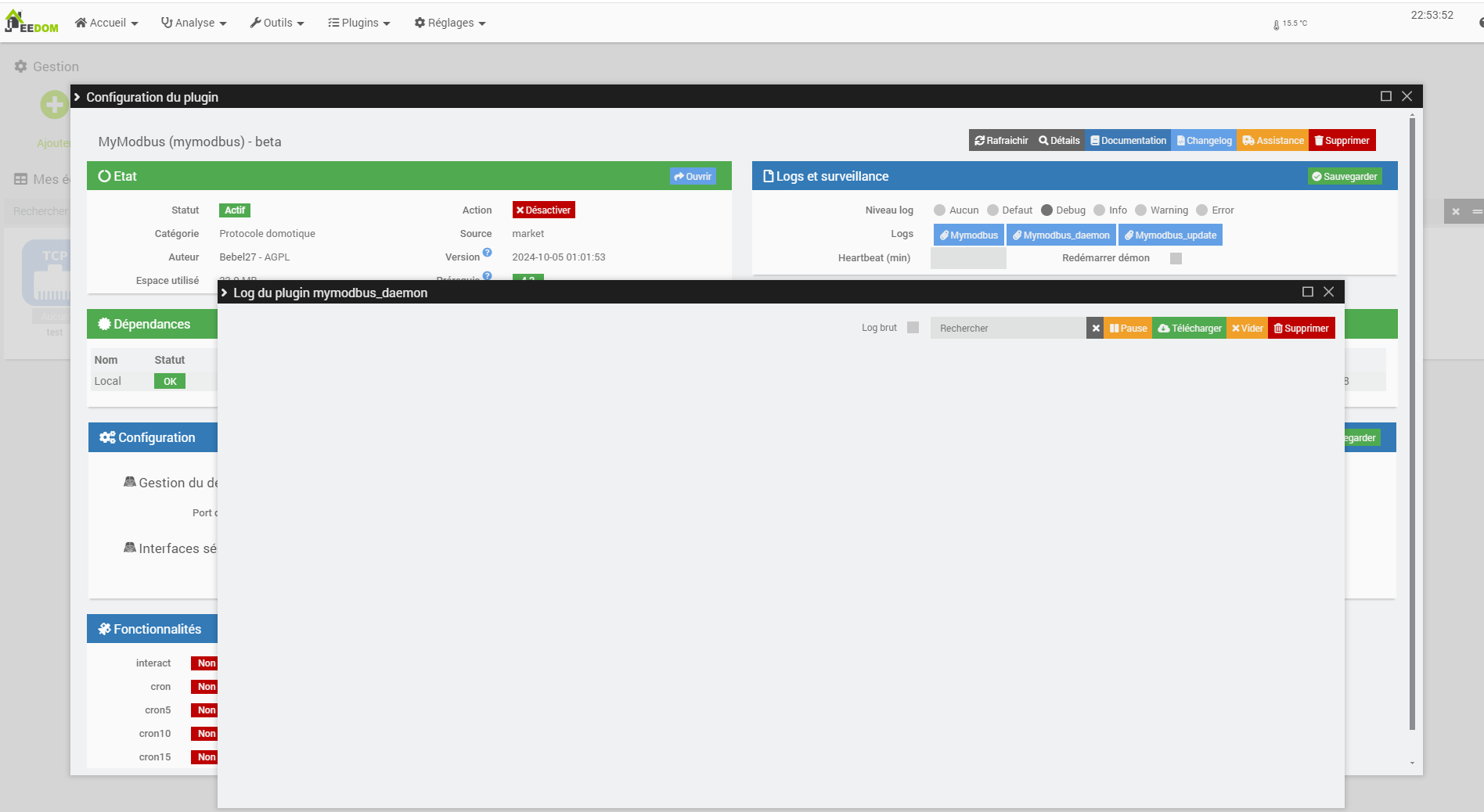Maximize the Configuration du plugin dialog

1385,96
